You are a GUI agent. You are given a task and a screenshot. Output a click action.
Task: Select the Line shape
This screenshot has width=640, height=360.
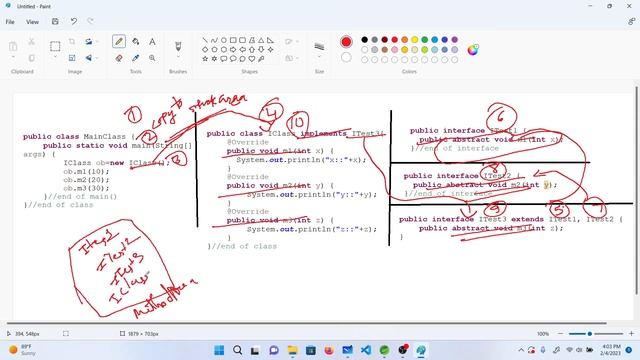205,40
